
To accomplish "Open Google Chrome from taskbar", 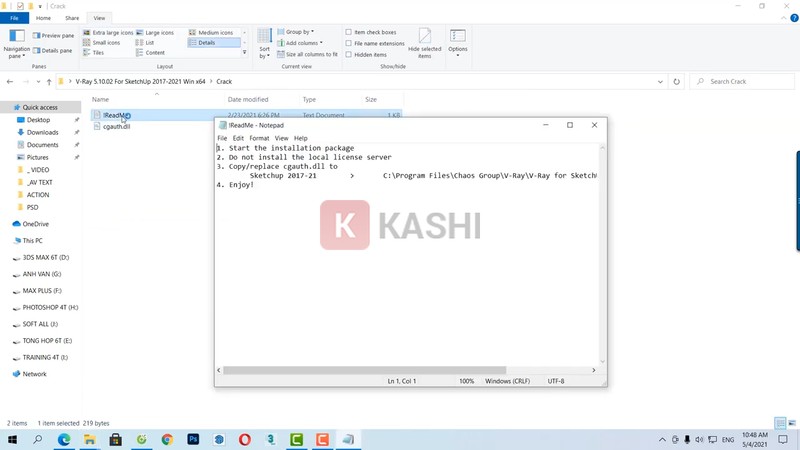I will [x=167, y=439].
